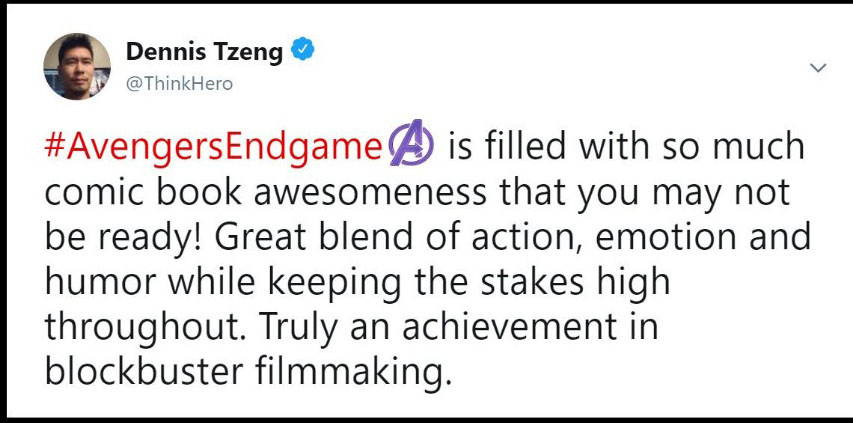
Task: Click the purple Avengers logo emoji
Action: [410, 147]
